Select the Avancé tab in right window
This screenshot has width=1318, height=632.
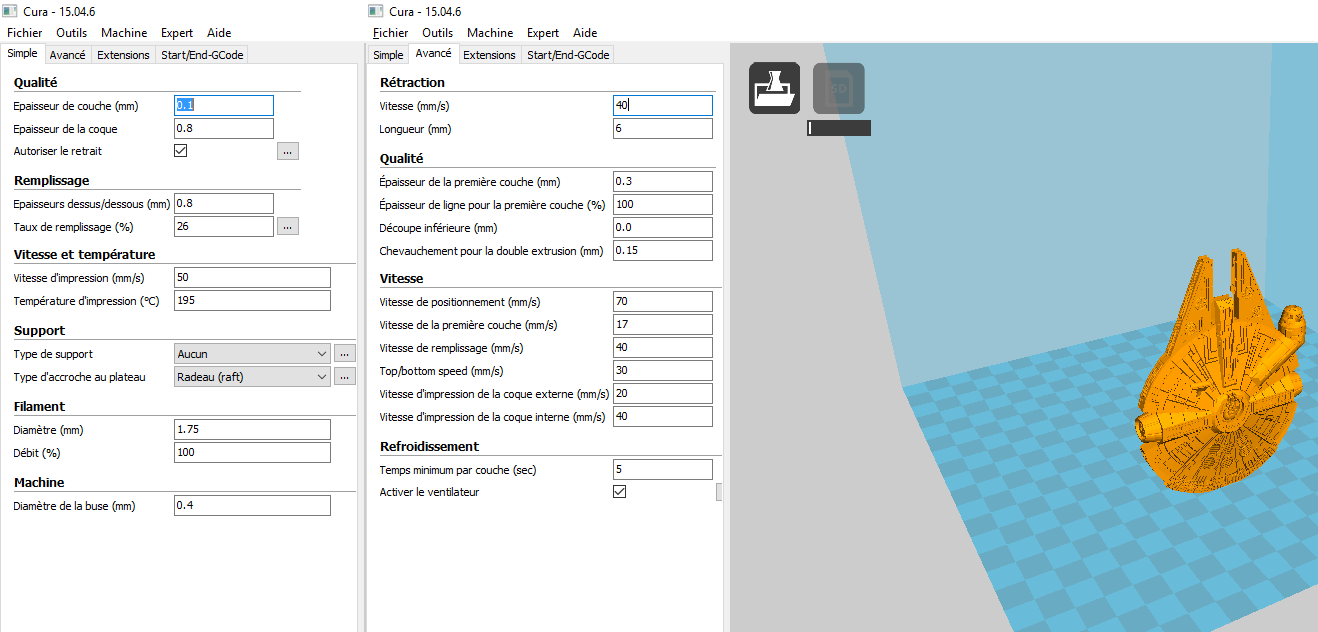point(433,54)
